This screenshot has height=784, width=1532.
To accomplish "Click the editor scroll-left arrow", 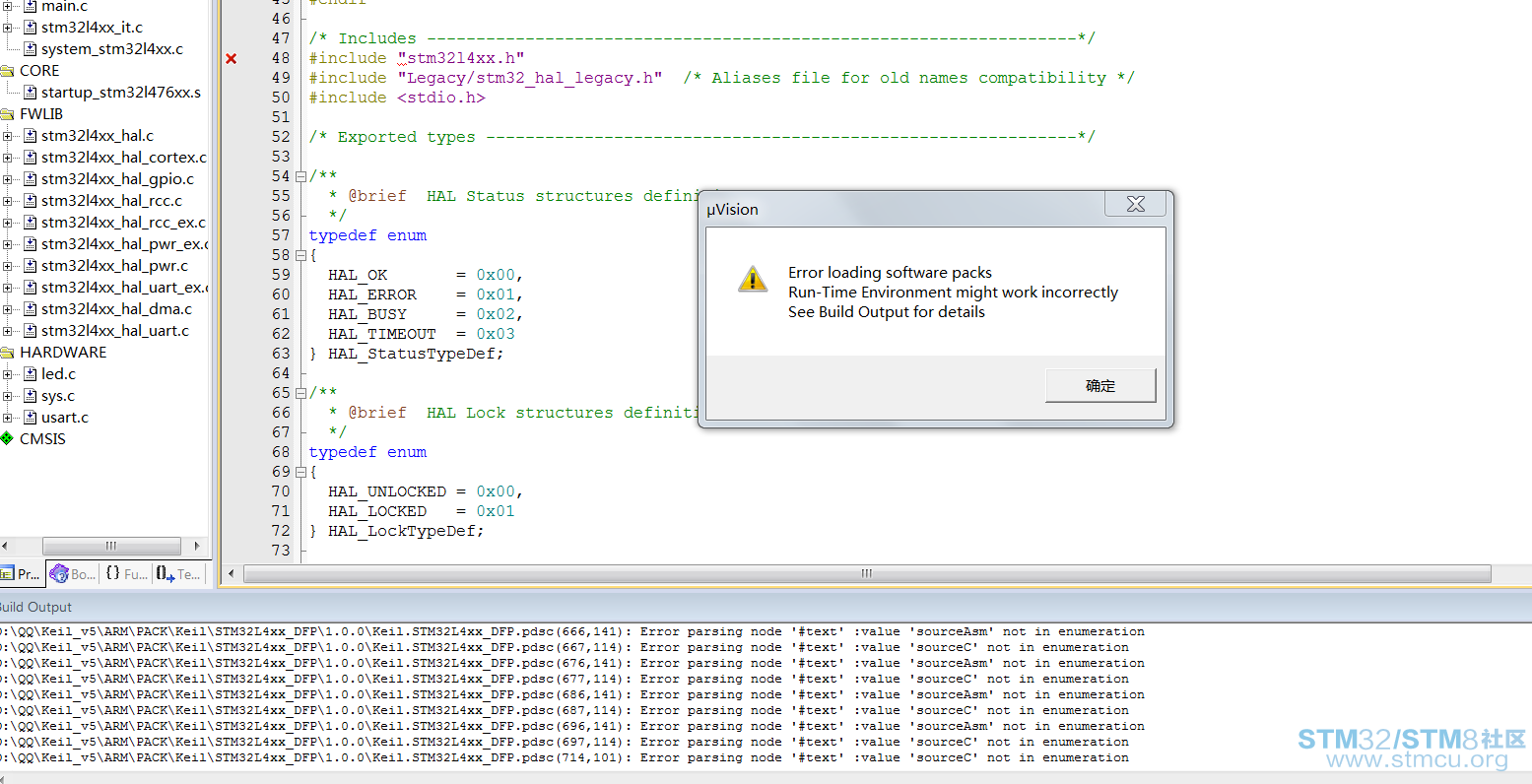I will click(232, 573).
